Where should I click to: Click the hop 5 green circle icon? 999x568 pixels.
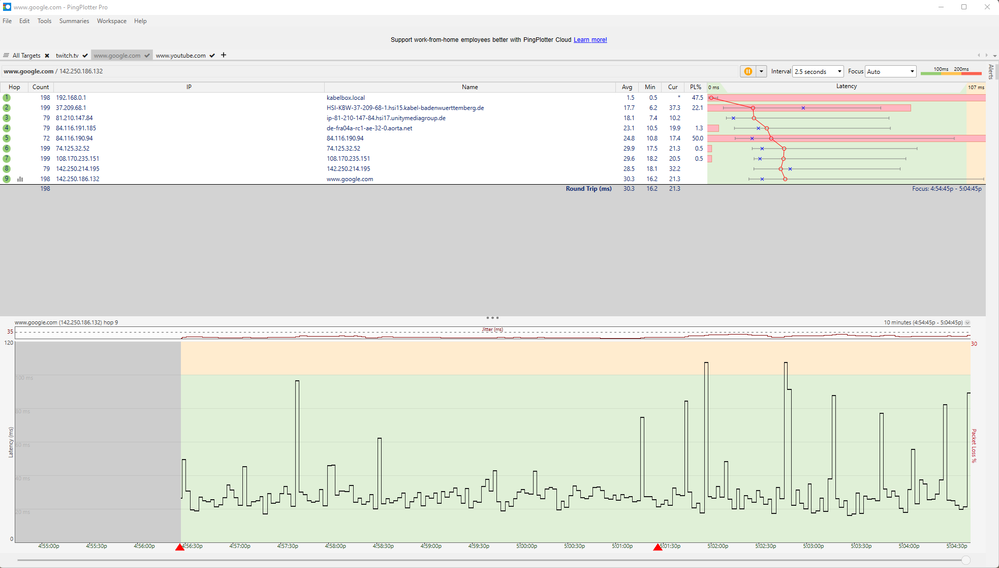(6, 138)
